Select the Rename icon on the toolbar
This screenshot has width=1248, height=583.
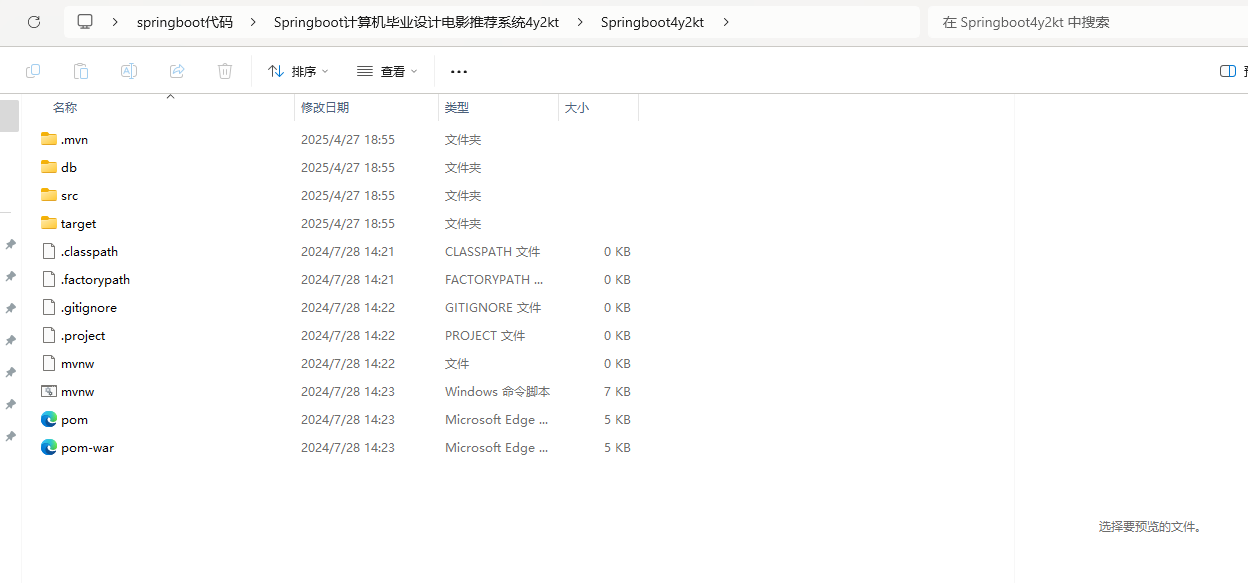(x=129, y=71)
